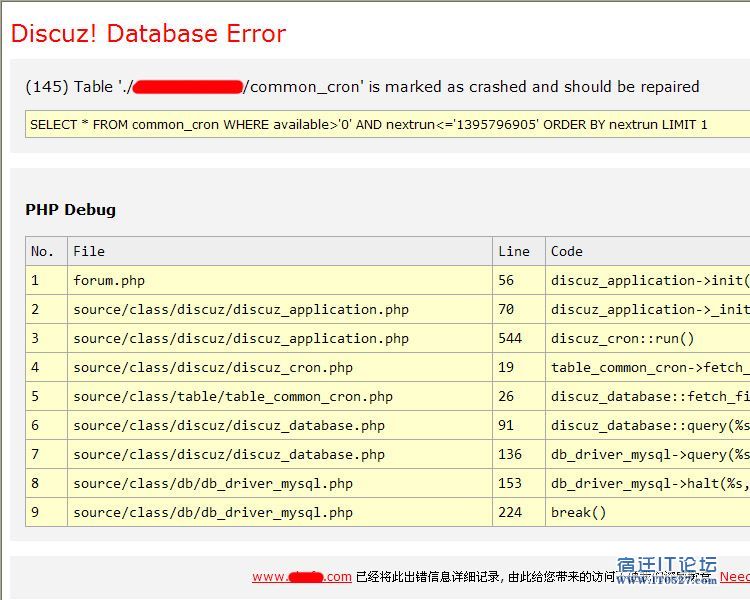The height and width of the screenshot is (600, 750).
Task: Click line number '70' cell
Action: [x=519, y=310]
